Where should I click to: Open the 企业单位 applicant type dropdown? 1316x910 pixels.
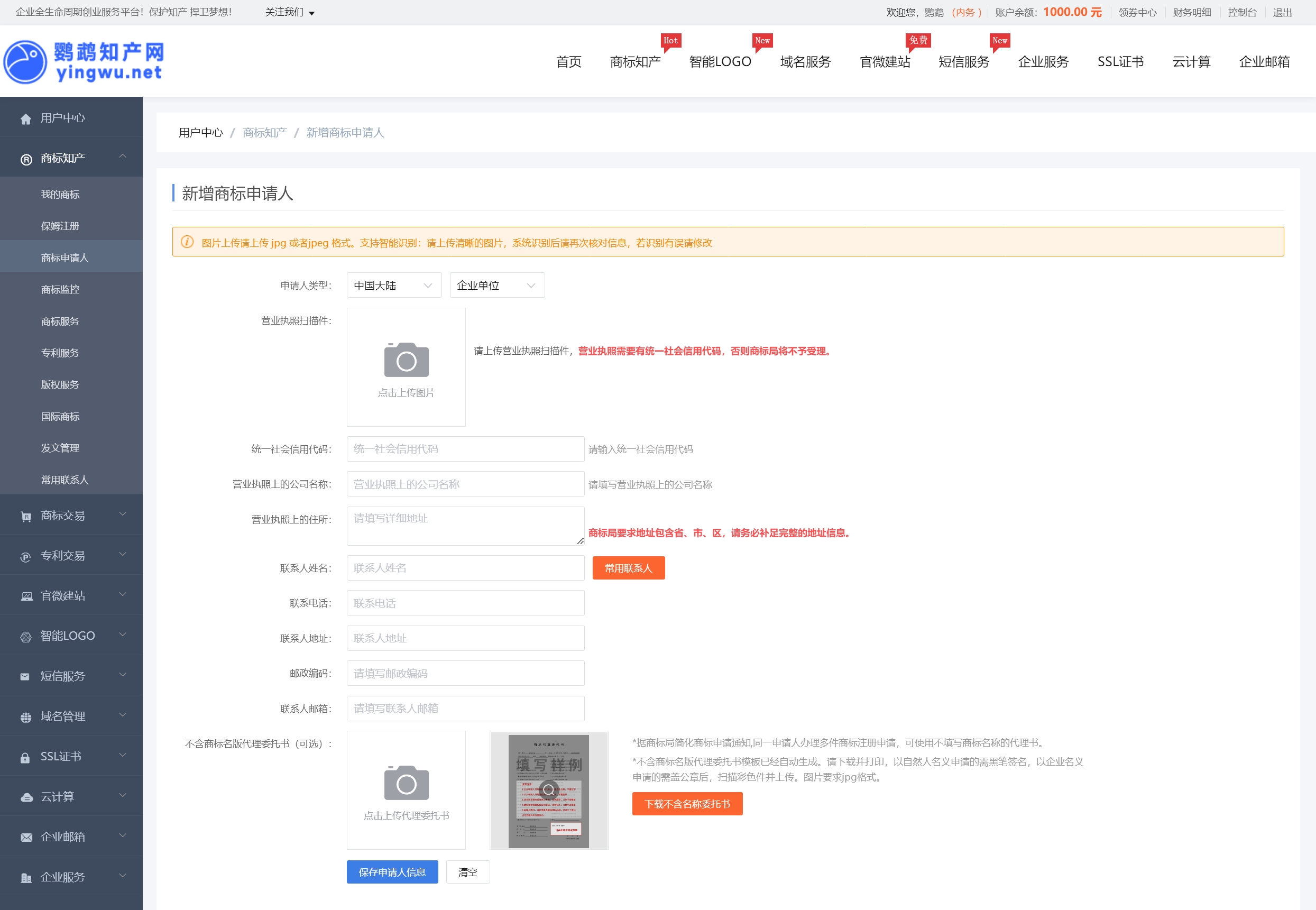pyautogui.click(x=496, y=285)
